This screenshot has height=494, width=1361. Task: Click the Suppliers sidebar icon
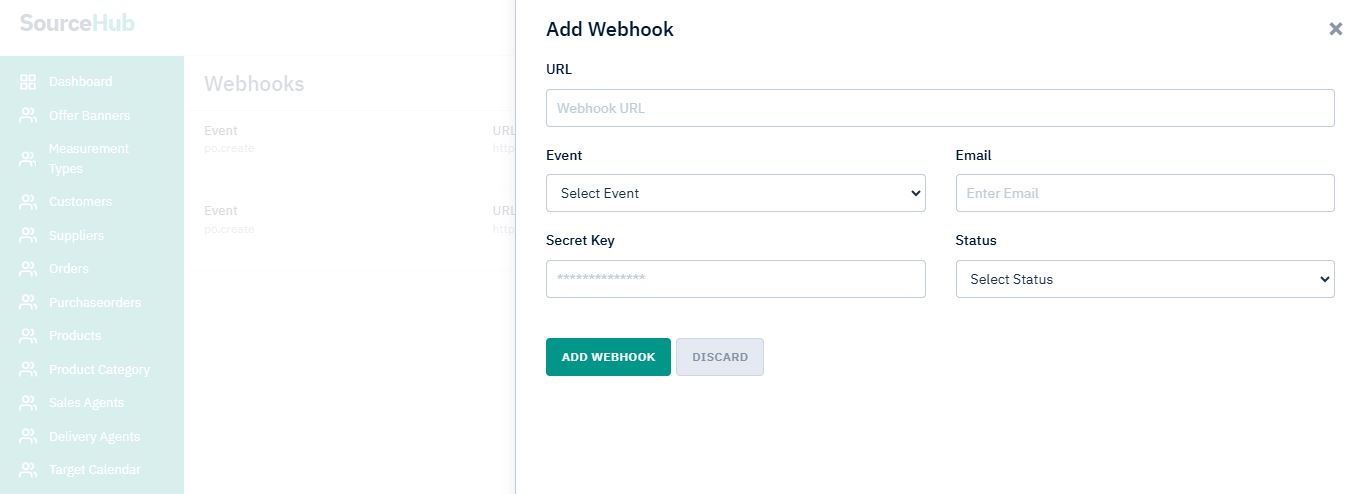click(28, 236)
